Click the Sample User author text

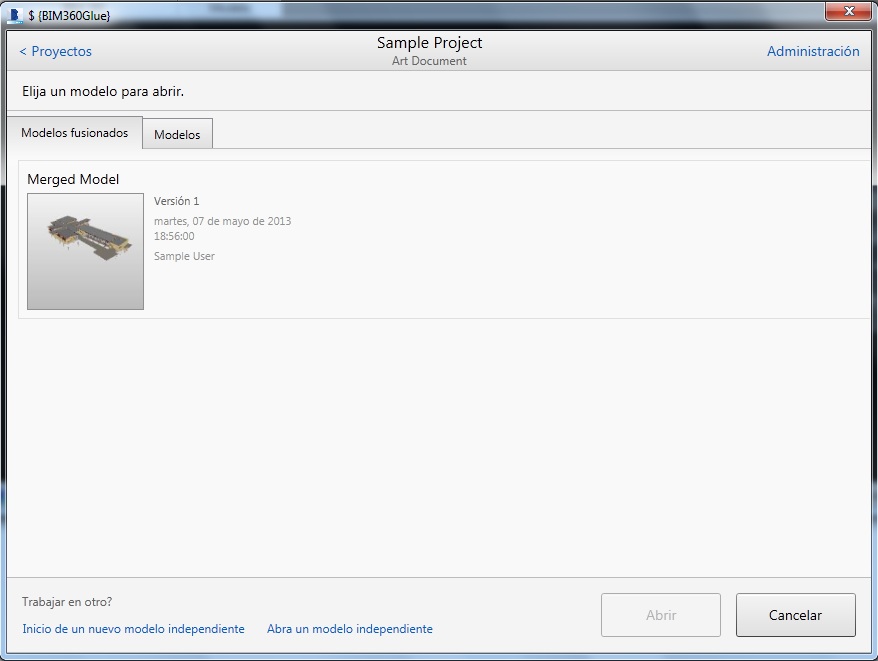point(184,256)
